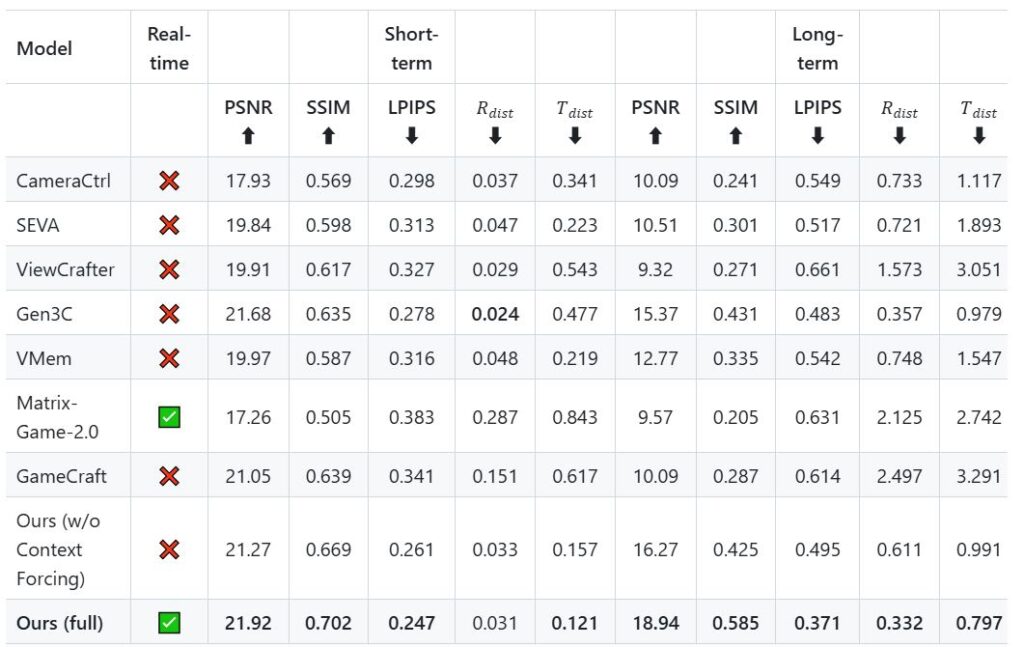Click the Long-term header label
Screen dimensions: 1024x647
[x=817, y=48]
